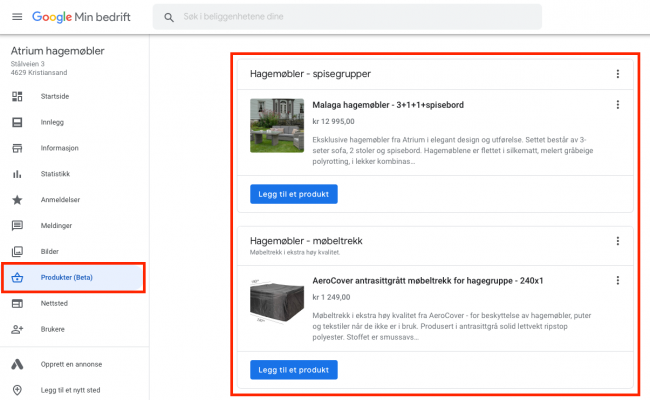650x400 pixels.
Task: Open Nettsted page
Action: click(x=54, y=303)
